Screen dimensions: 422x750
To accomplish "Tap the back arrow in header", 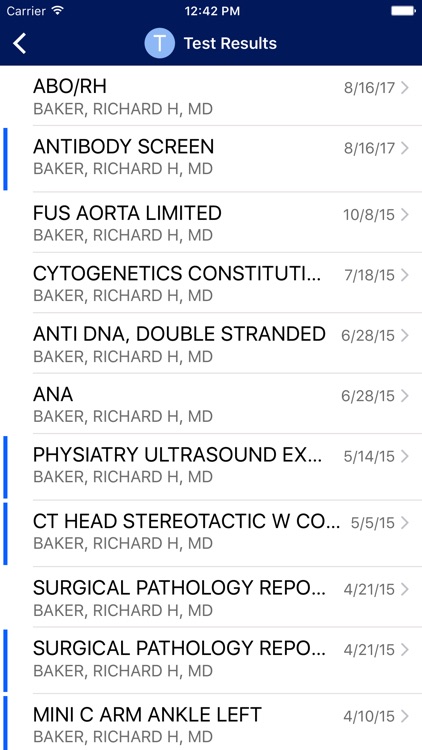I will click(x=19, y=44).
